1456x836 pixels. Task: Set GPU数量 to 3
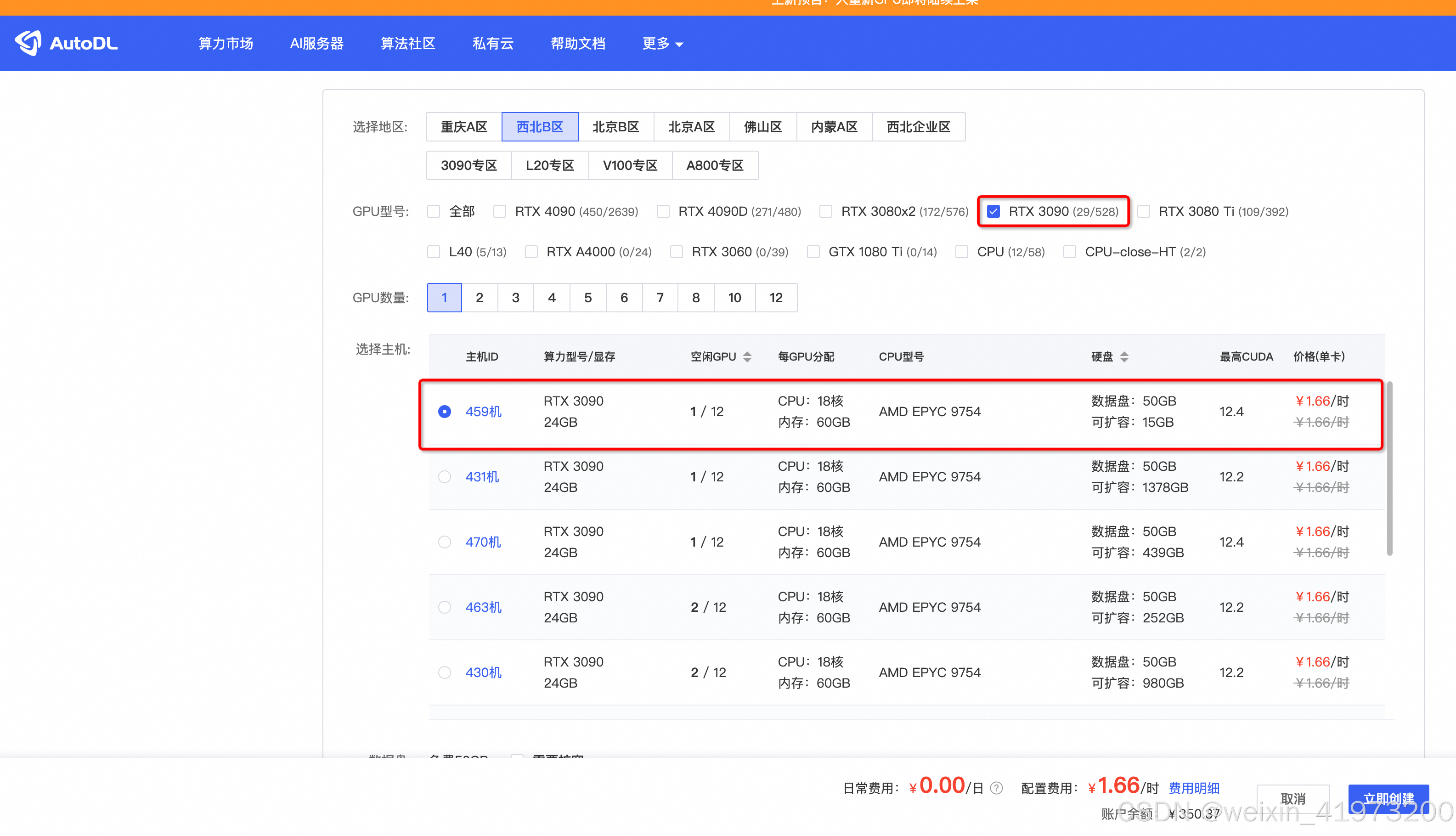tap(515, 298)
